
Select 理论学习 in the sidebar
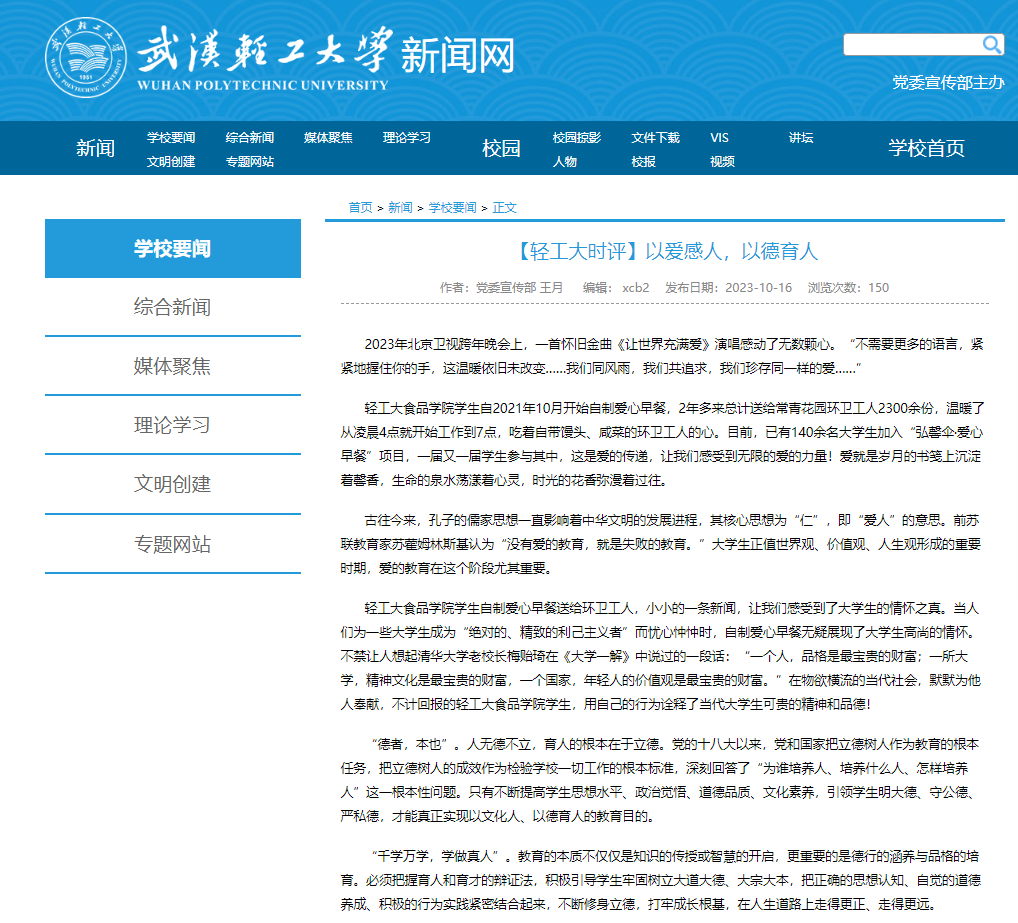pos(173,425)
